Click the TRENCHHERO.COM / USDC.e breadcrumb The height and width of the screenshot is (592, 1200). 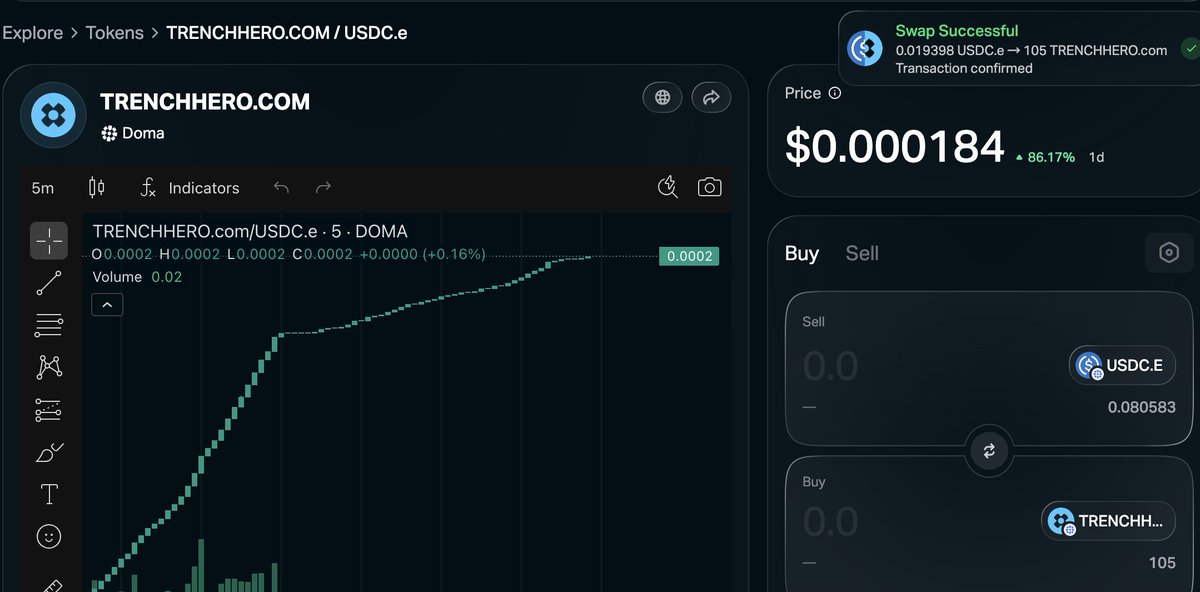(x=287, y=33)
